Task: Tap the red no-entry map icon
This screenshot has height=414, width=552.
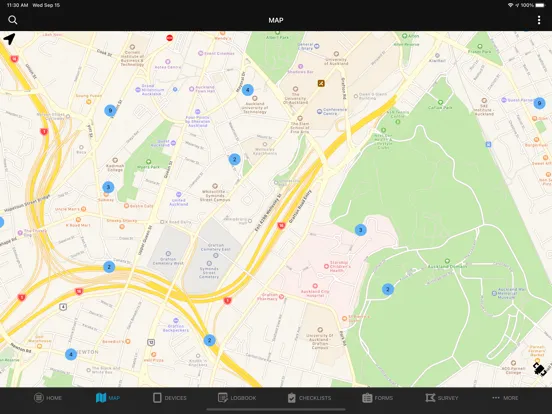Action: point(169,38)
